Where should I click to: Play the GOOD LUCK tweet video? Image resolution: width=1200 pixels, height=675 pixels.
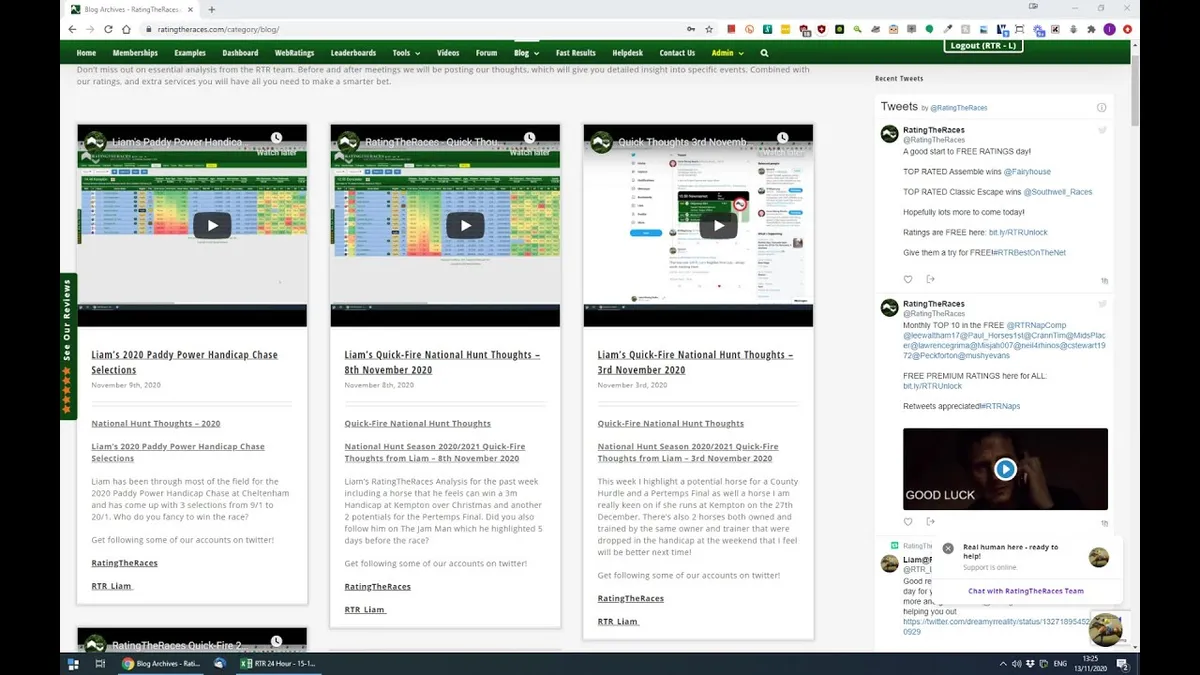[x=1005, y=469]
